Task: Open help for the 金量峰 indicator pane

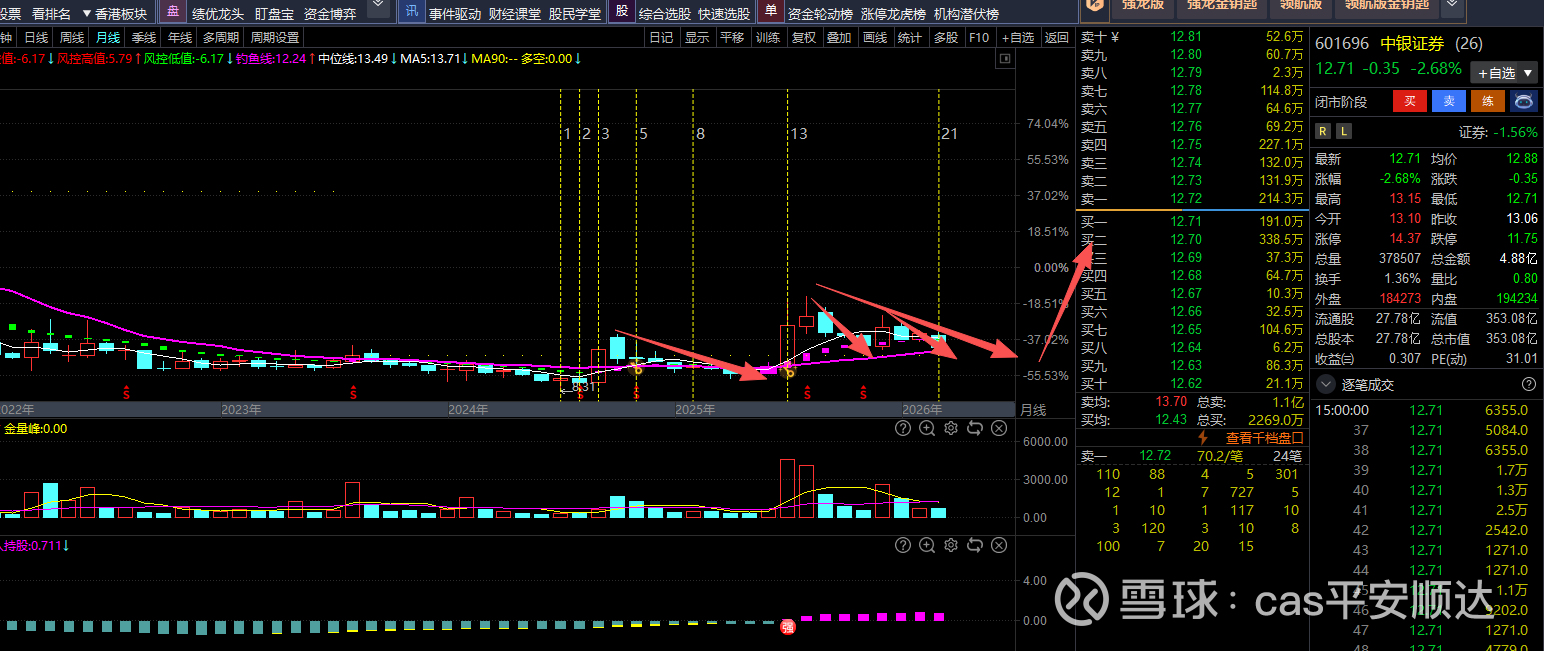Action: pos(903,428)
